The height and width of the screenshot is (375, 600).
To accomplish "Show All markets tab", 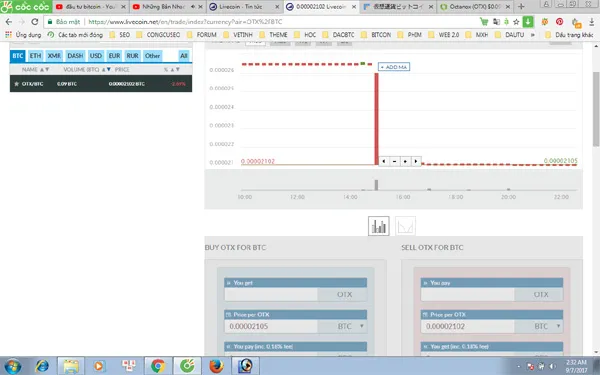I will tap(184, 56).
